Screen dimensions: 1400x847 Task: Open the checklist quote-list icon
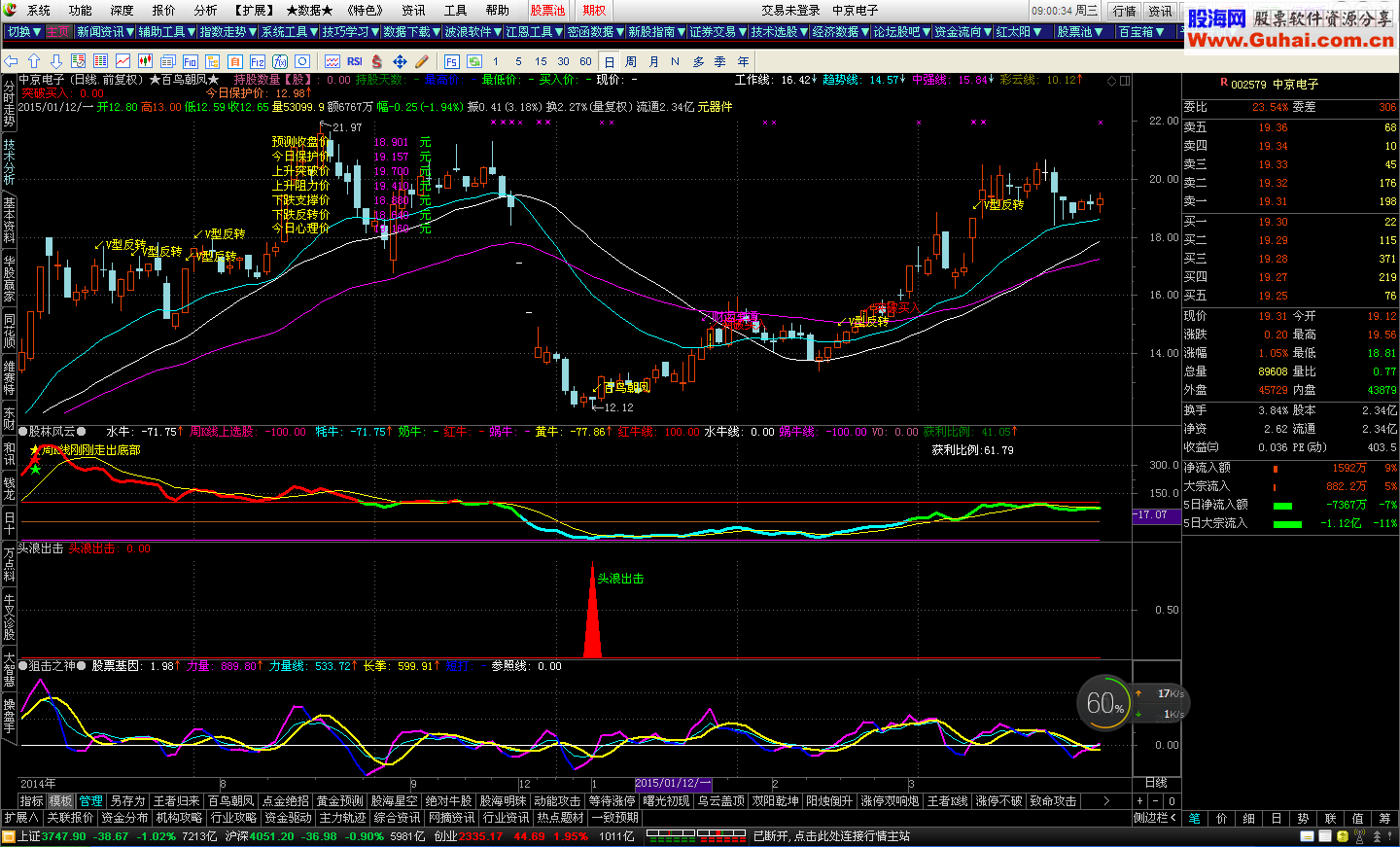pyautogui.click(x=79, y=61)
